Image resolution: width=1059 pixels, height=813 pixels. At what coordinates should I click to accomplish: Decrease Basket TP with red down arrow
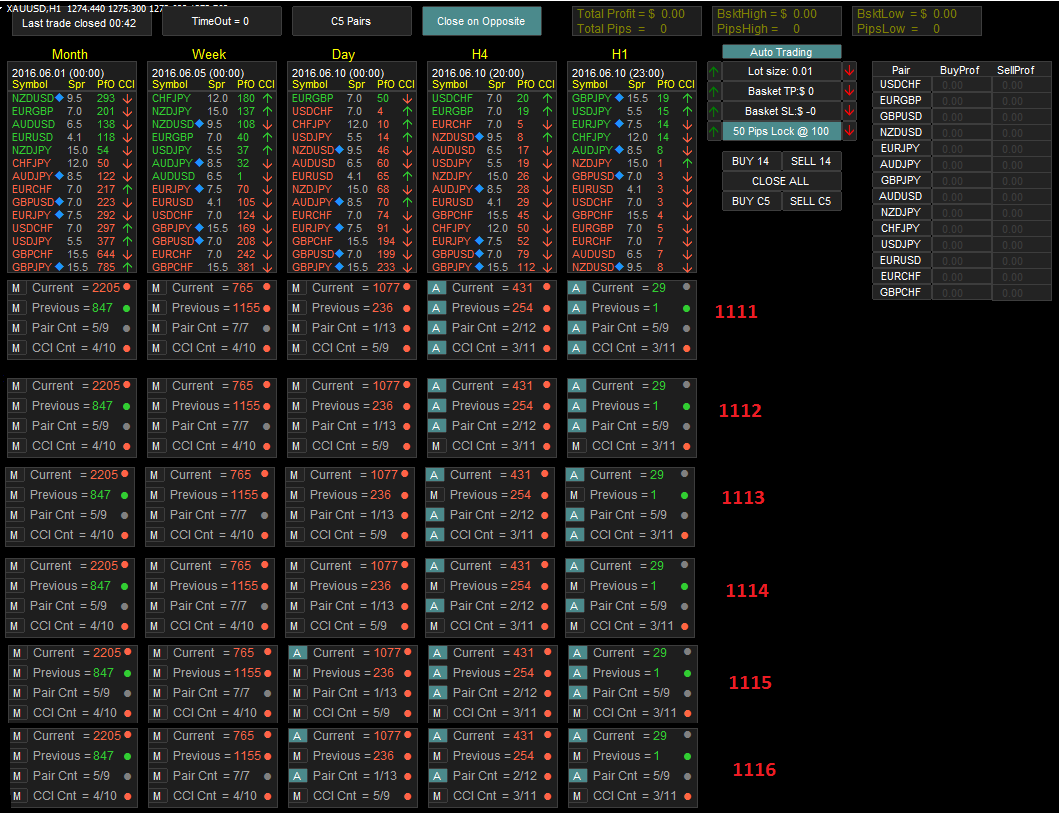[x=849, y=91]
